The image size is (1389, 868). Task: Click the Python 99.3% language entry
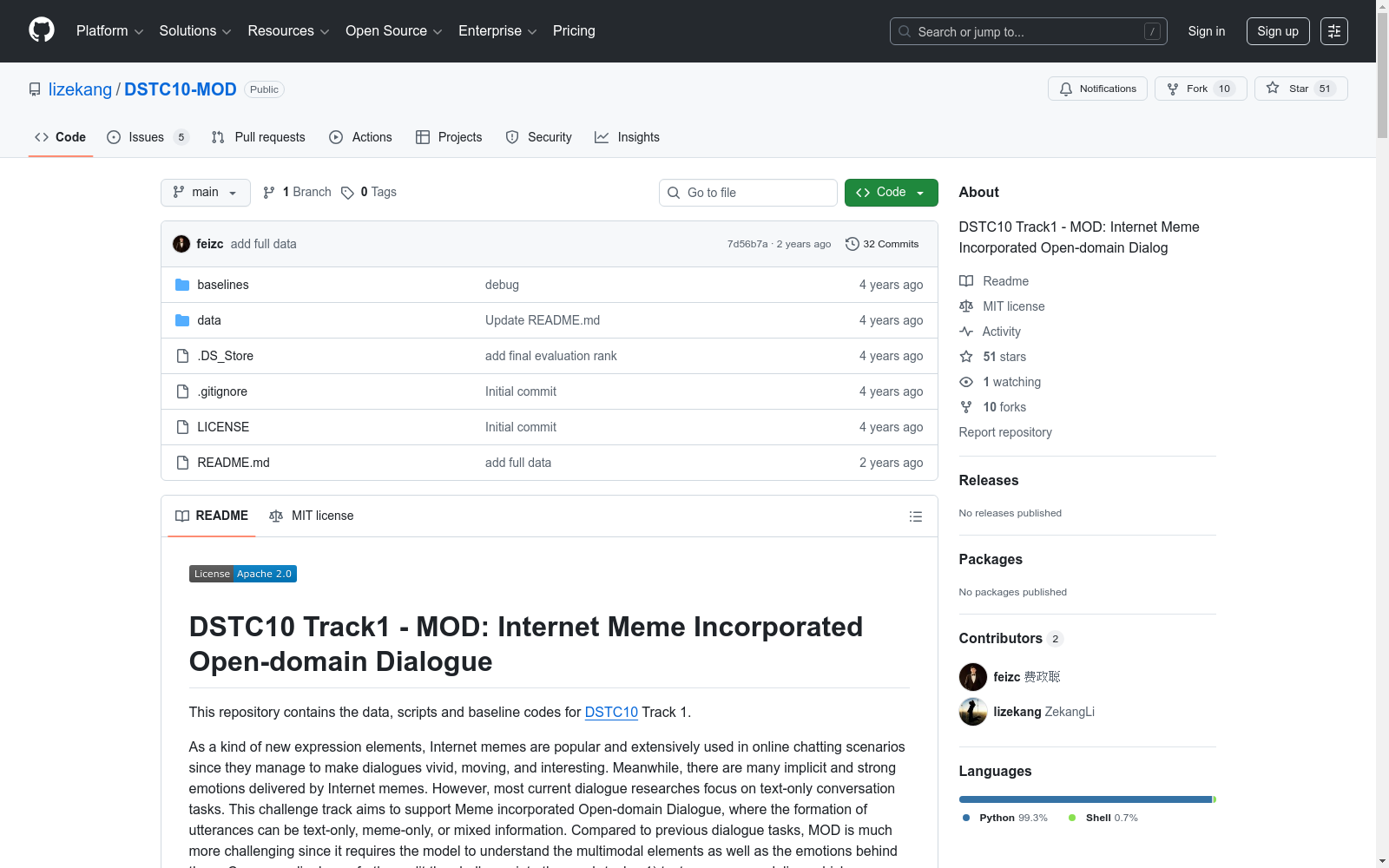[1005, 818]
